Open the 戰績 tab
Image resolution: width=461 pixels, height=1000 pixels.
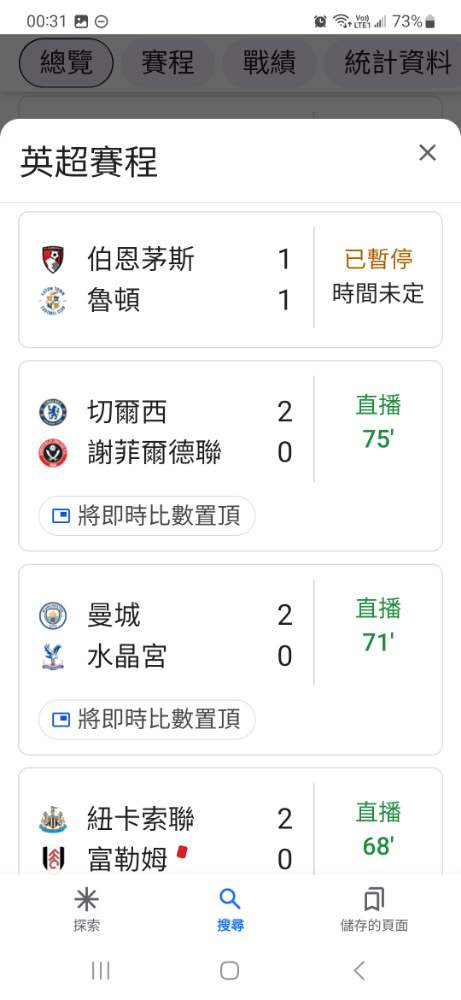tap(269, 62)
